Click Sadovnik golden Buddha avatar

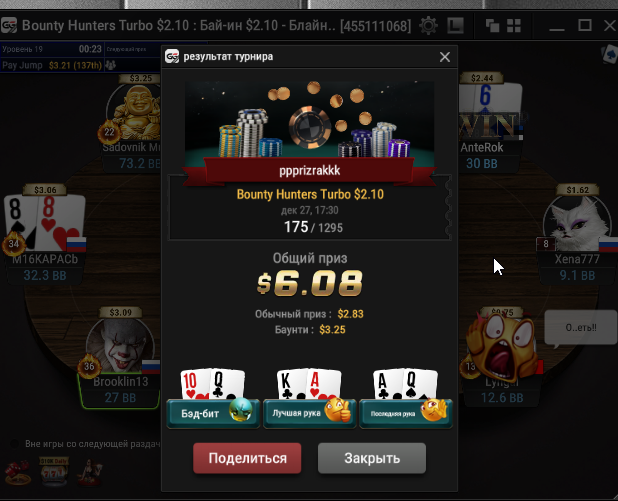pyautogui.click(x=136, y=112)
